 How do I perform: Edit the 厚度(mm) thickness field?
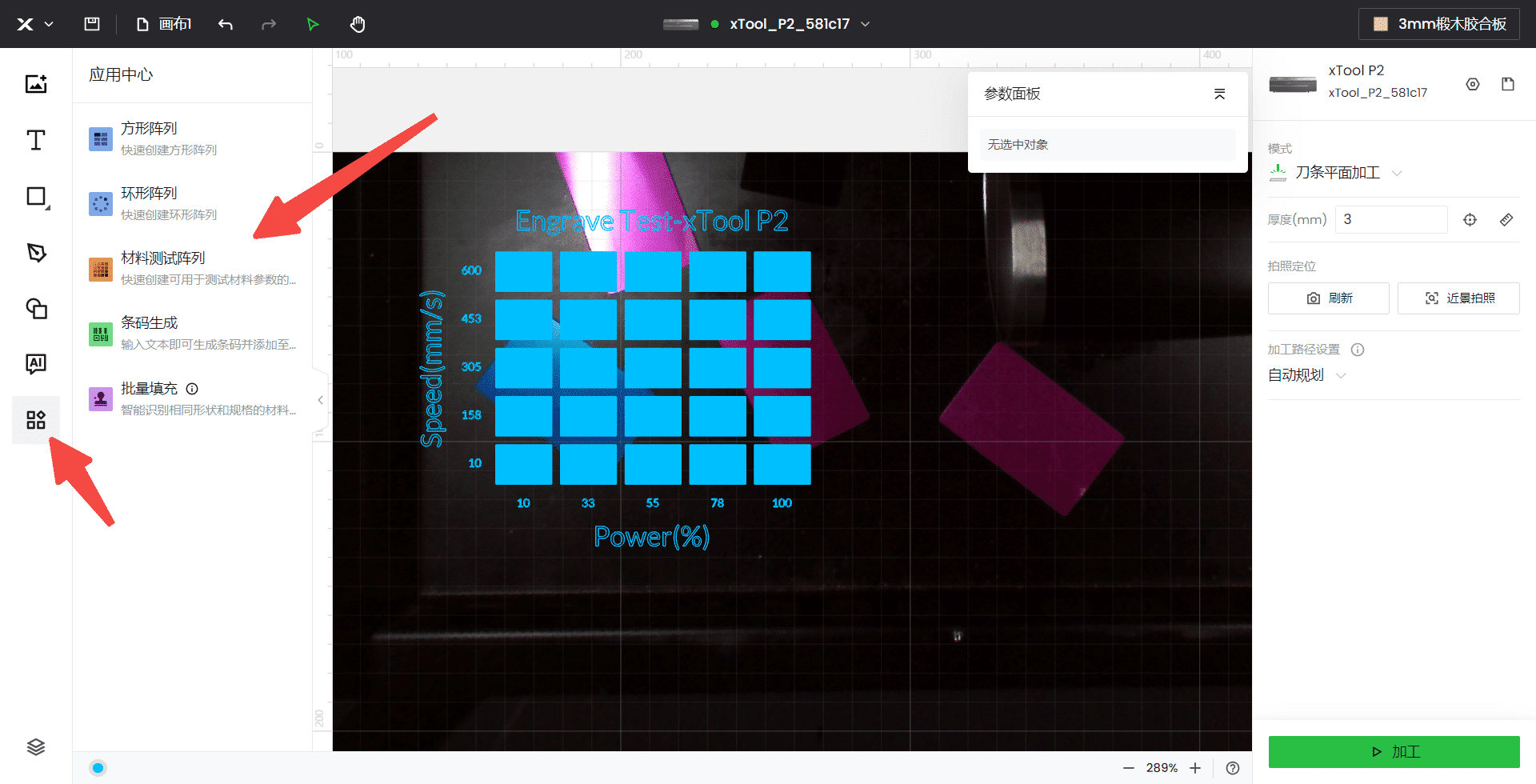click(x=1391, y=219)
